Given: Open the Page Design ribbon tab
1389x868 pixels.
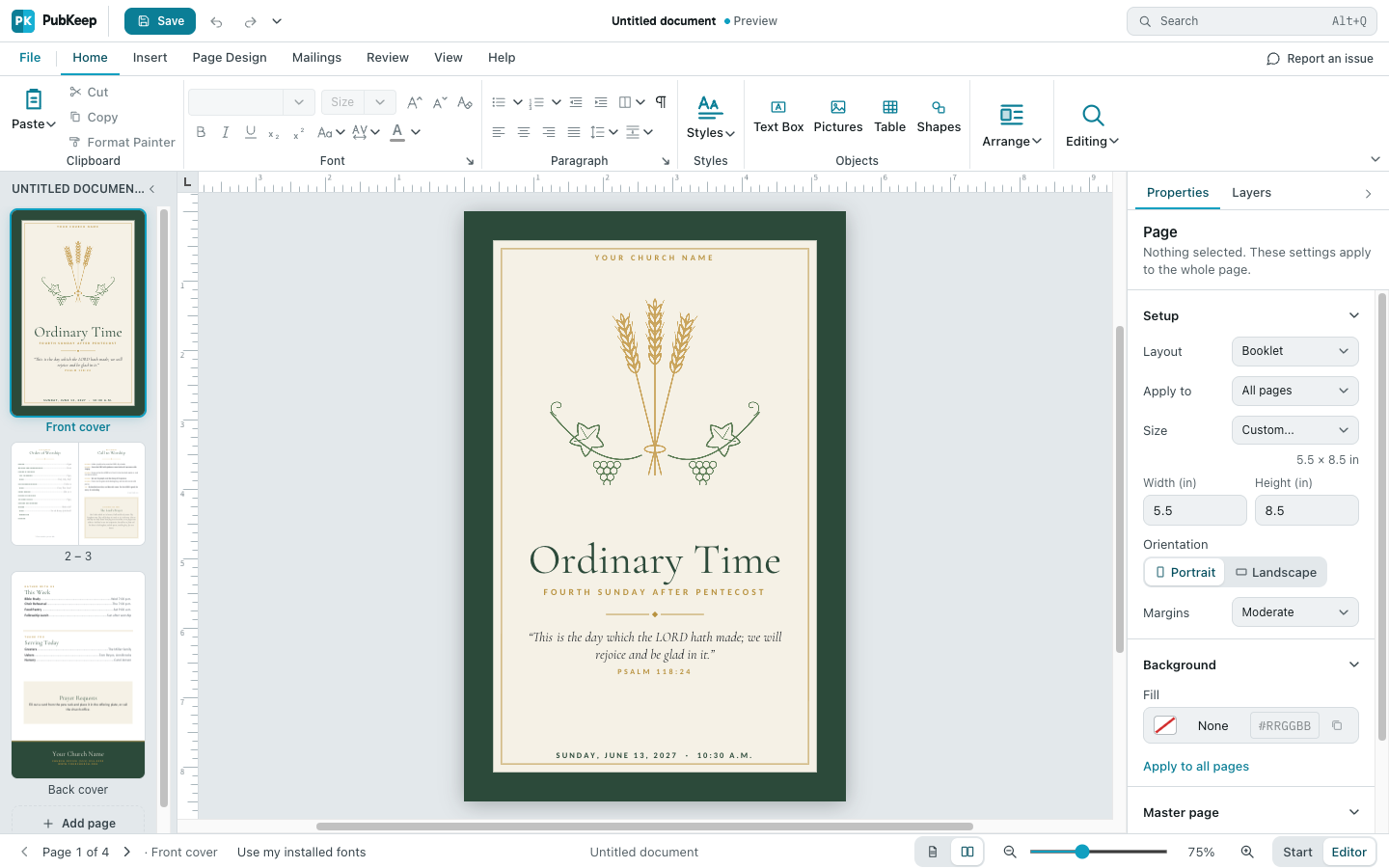Looking at the screenshot, I should (x=230, y=58).
